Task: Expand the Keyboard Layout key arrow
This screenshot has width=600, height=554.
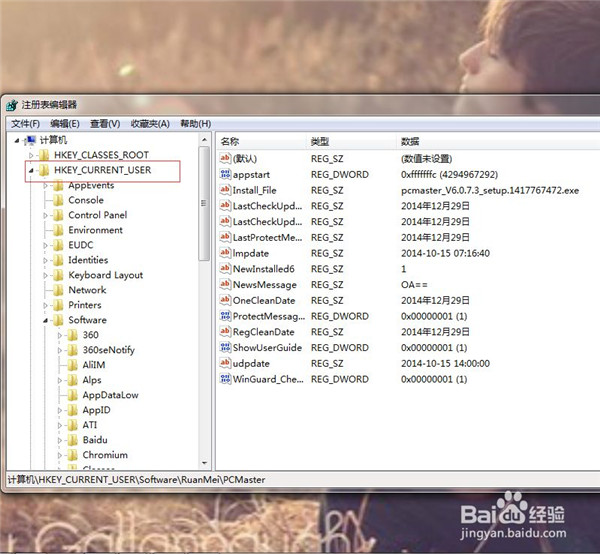Action: coord(46,276)
